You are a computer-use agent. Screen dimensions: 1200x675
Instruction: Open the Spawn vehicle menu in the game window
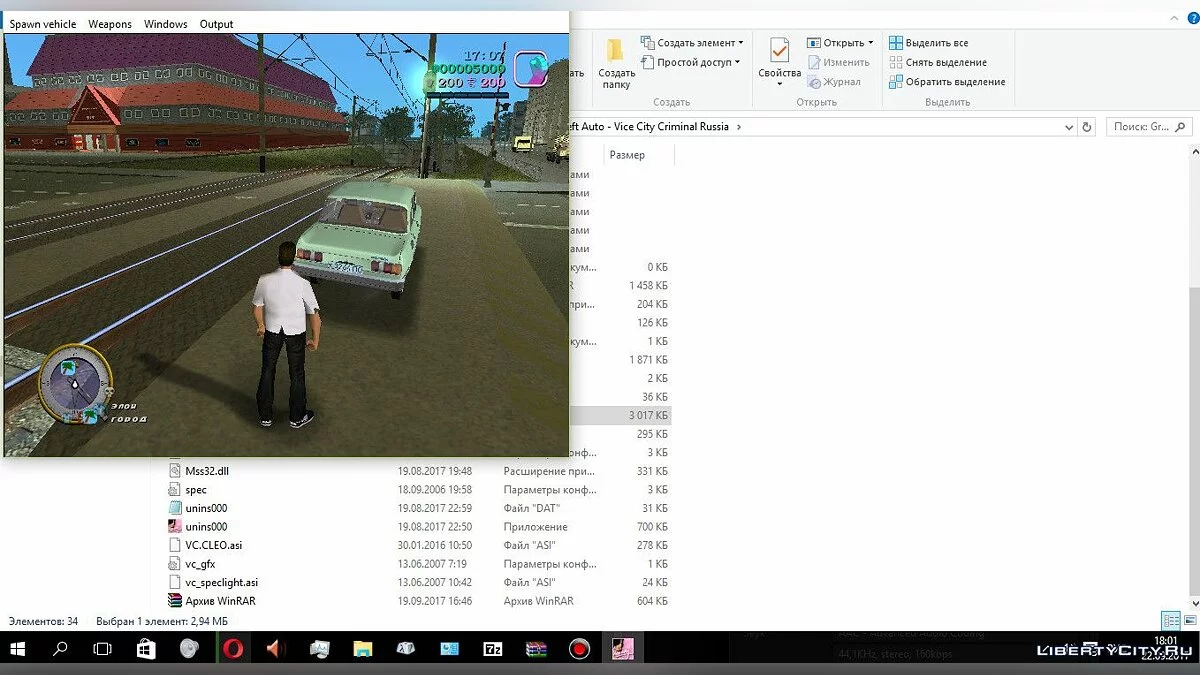(42, 23)
